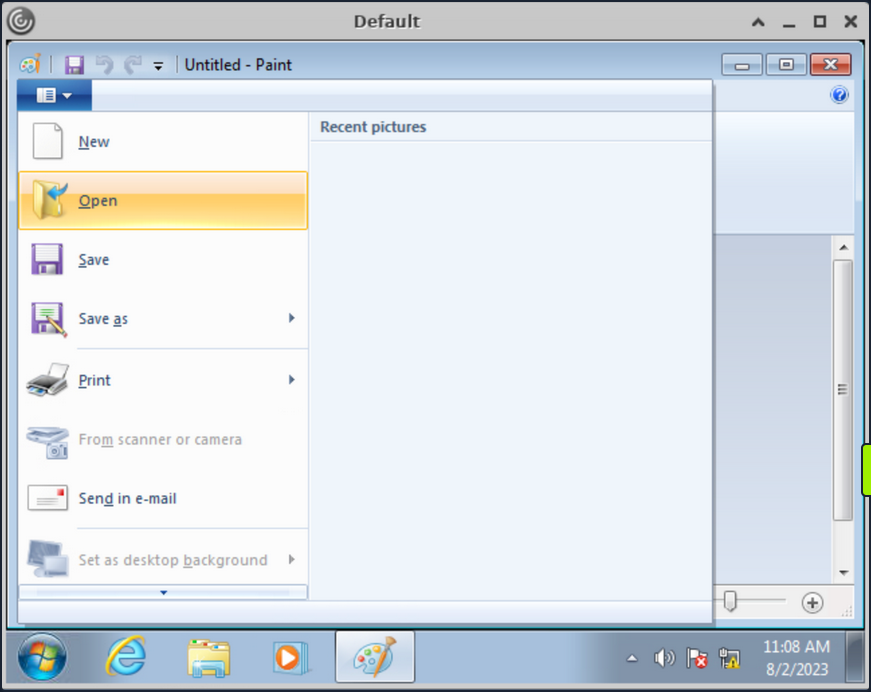Screen dimensions: 871x692
Task: Click the Send in e-mail envelope icon
Action: pos(45,498)
